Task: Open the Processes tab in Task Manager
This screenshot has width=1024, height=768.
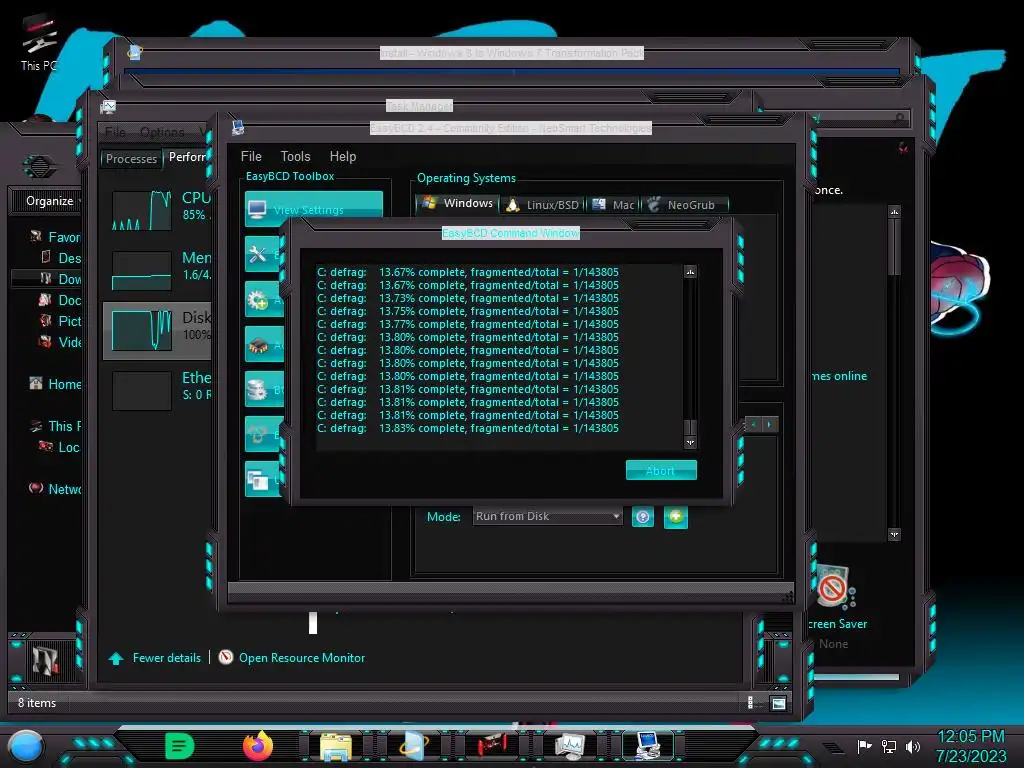Action: click(x=131, y=159)
